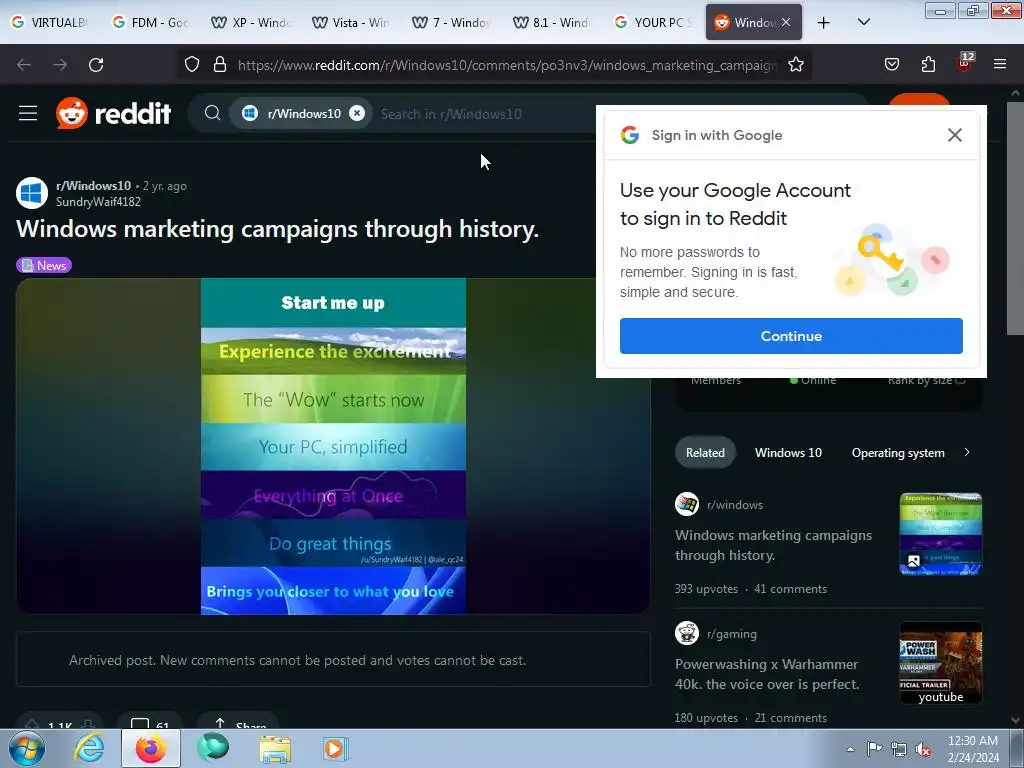Switch to the XP - Windows browser tab
Viewport: 1024px width, 768px height.
pos(251,22)
